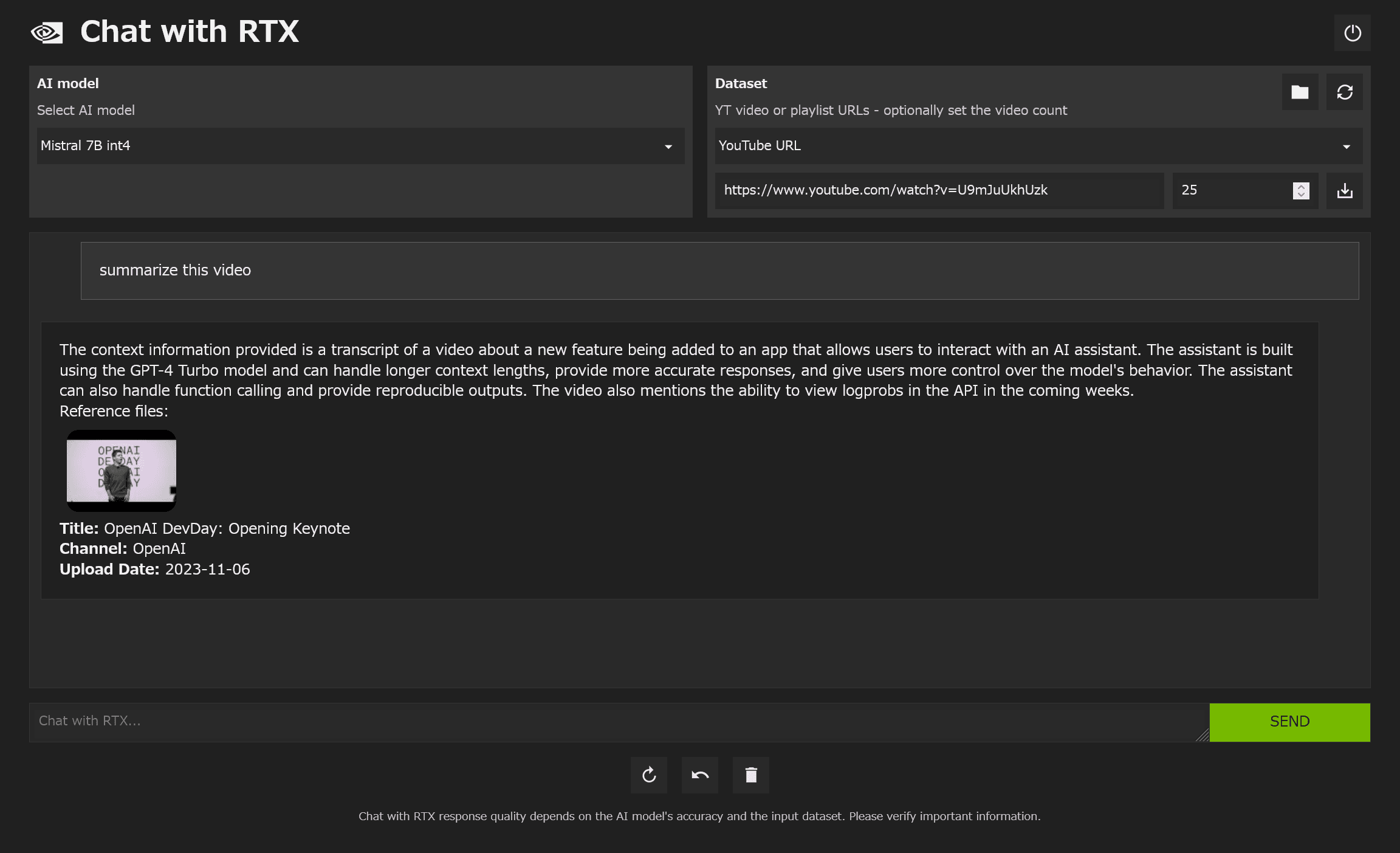Refresh the dataset with the sync icon
The height and width of the screenshot is (853, 1400).
coord(1344,92)
